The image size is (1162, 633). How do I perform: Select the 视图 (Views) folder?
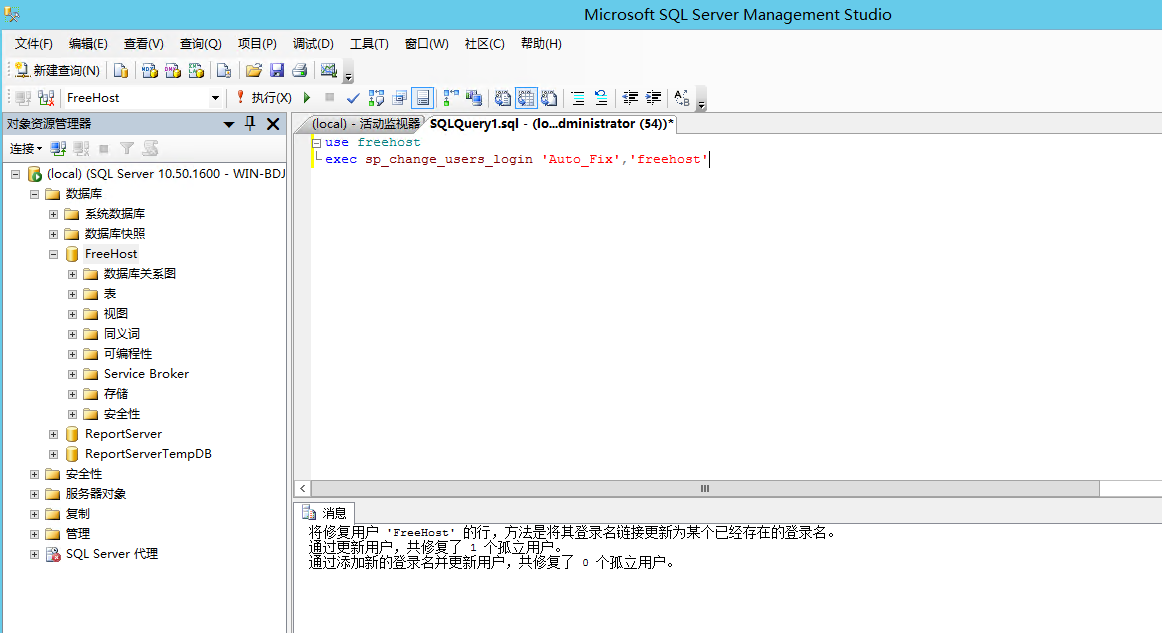116,314
